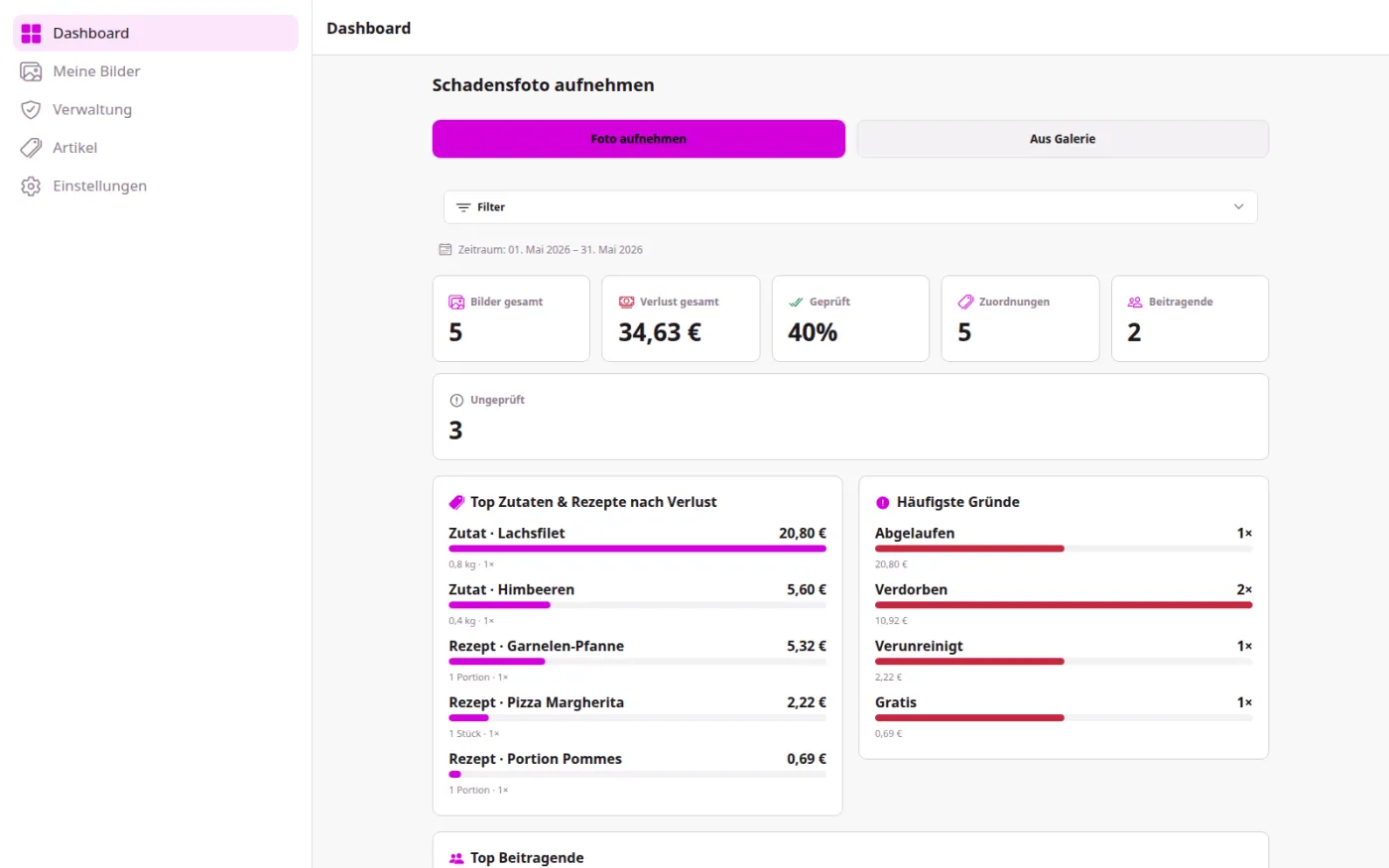
Task: Click the Verwaltung shield icon
Action: click(x=31, y=110)
